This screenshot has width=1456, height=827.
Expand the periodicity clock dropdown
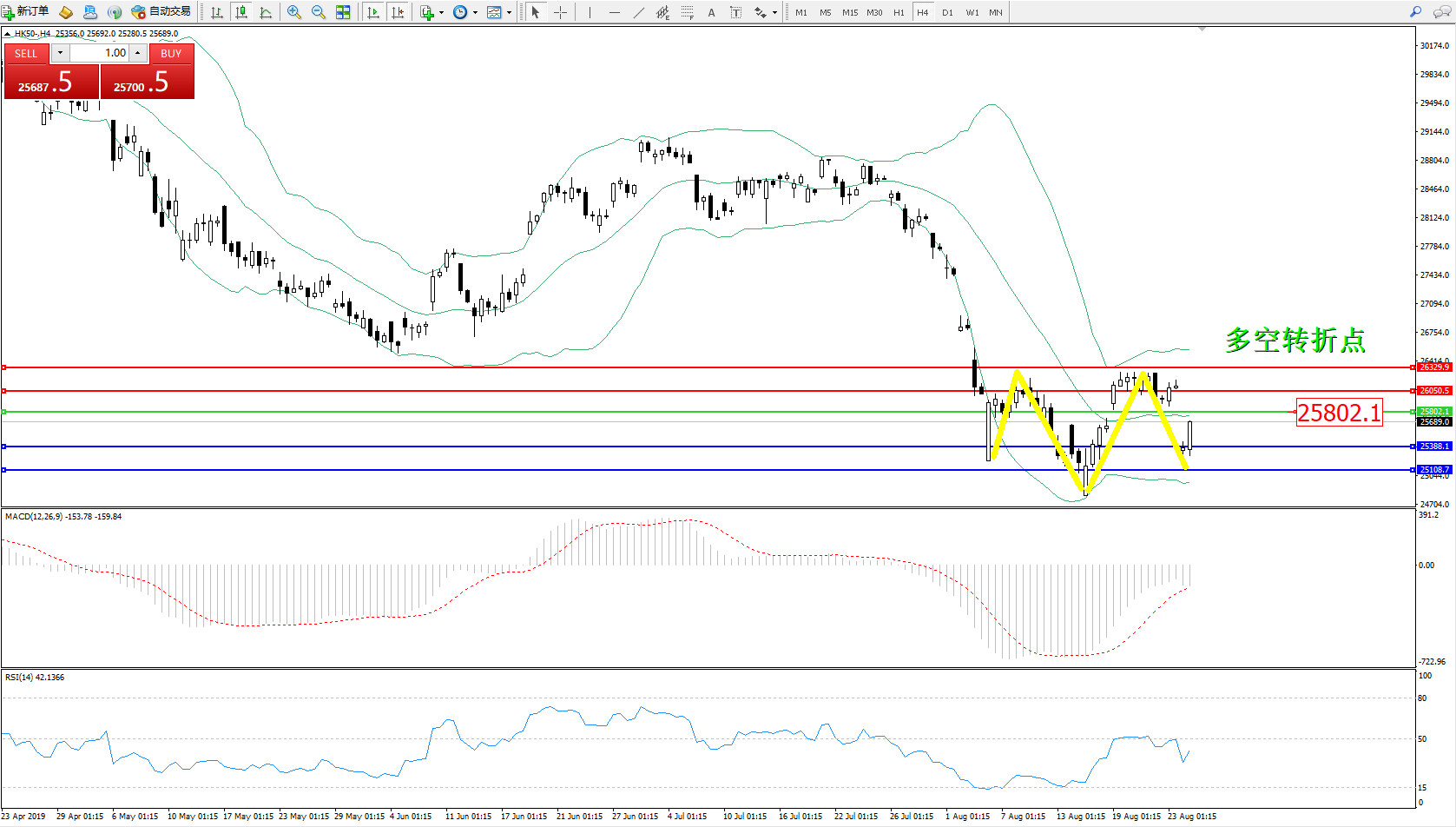[475, 12]
